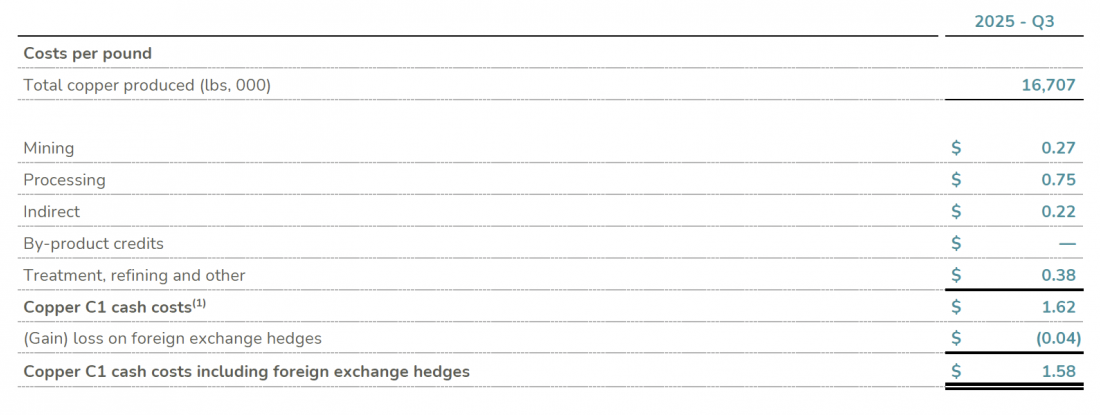
Task: Select the 1.62 C1 cash costs value
Action: pyautogui.click(x=1058, y=307)
